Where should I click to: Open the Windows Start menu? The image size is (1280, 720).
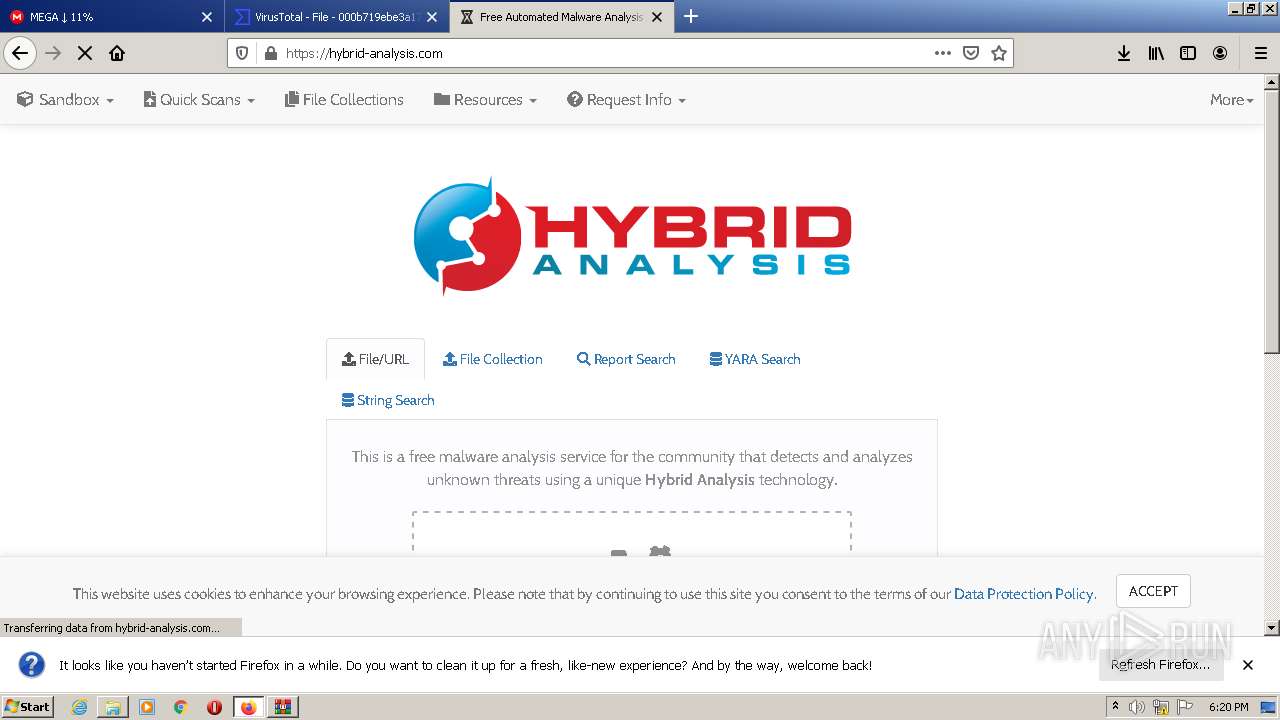pos(27,707)
